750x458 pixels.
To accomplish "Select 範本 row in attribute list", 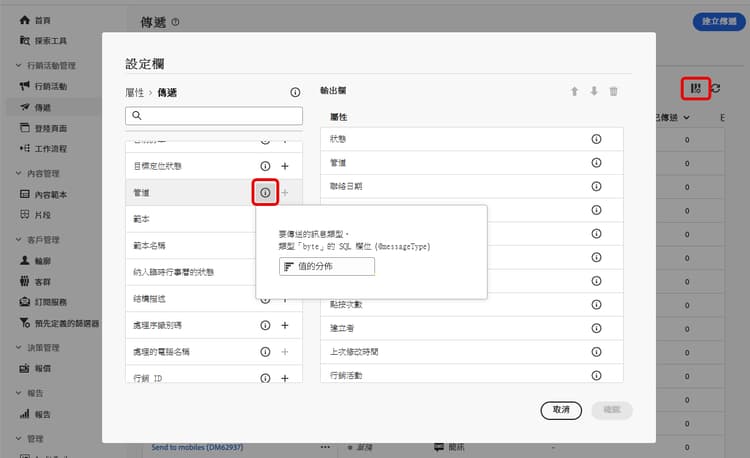I will coord(190,219).
